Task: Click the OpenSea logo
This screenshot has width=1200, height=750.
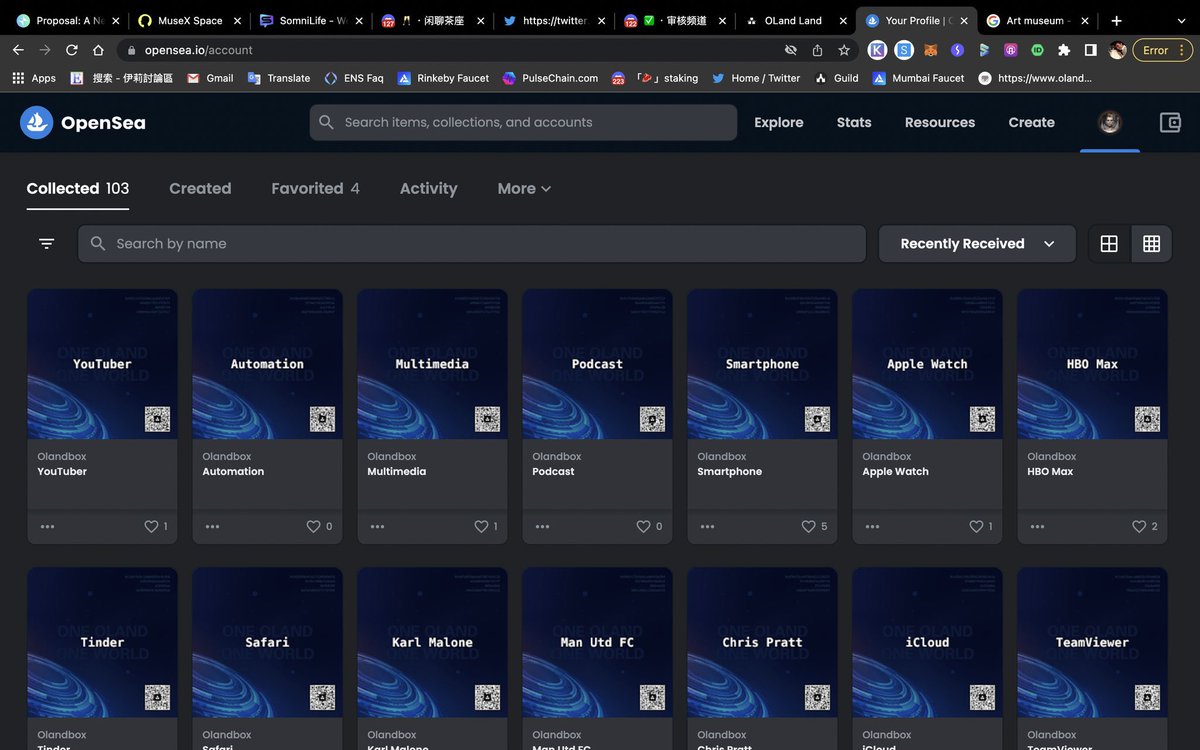Action: [x=83, y=122]
